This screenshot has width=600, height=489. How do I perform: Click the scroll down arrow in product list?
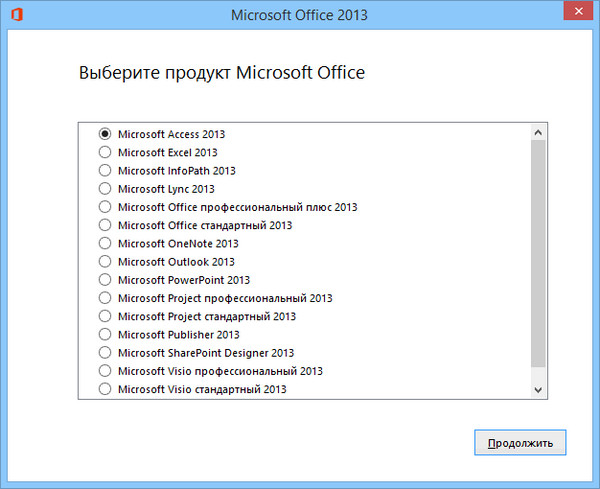tap(538, 389)
